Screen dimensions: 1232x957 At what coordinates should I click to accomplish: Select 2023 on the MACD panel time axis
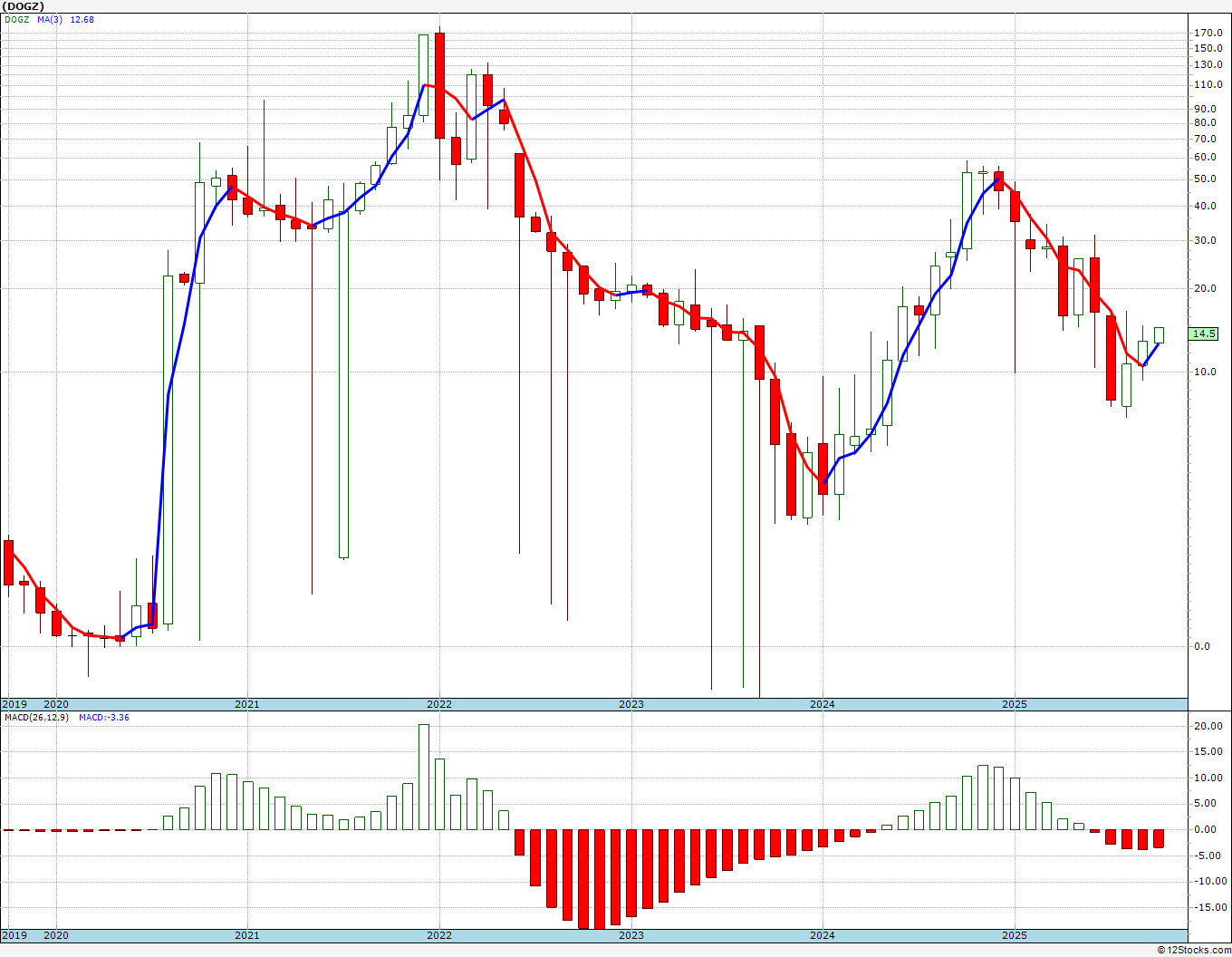click(x=631, y=935)
